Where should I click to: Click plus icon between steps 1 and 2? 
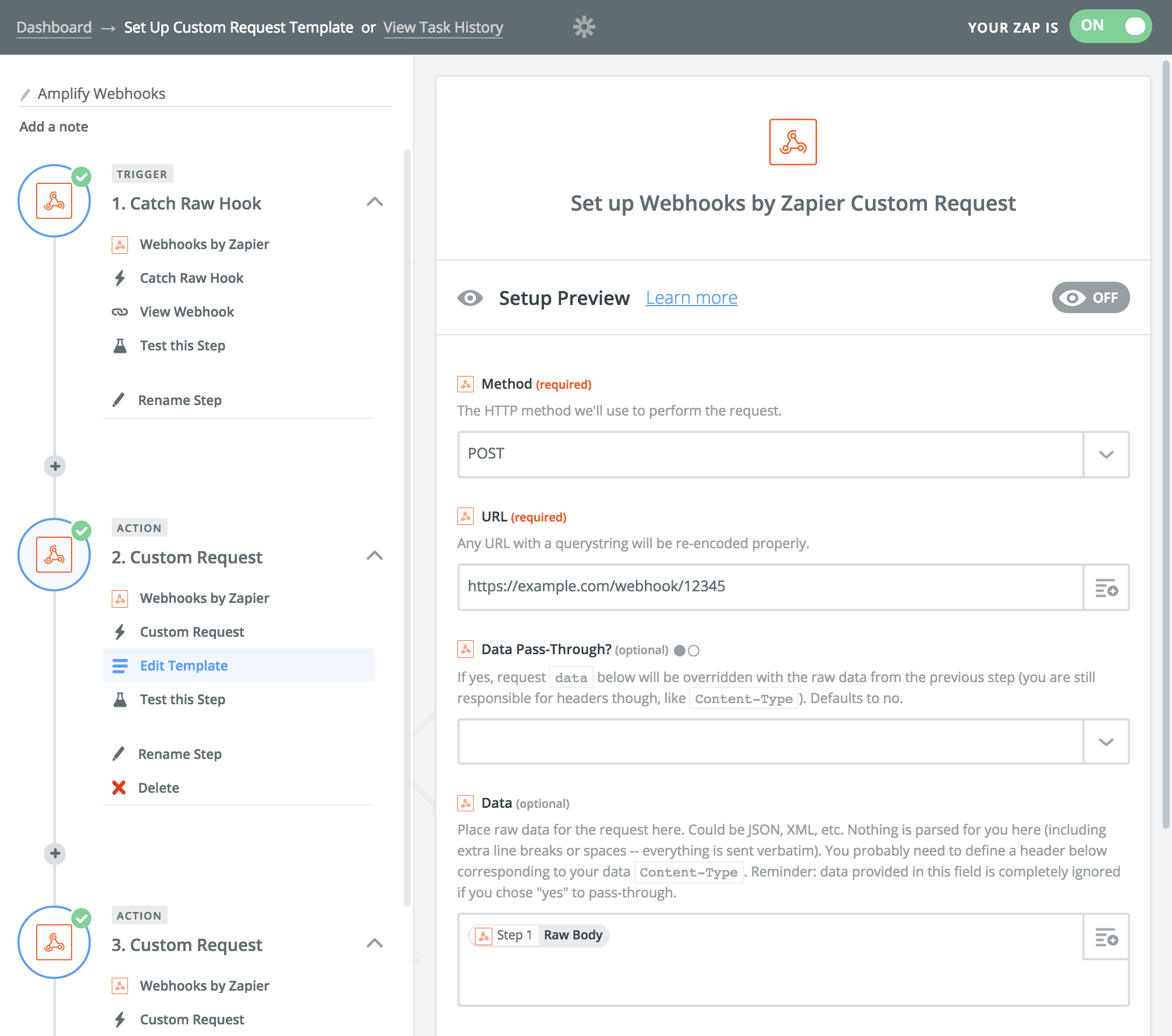click(55, 466)
